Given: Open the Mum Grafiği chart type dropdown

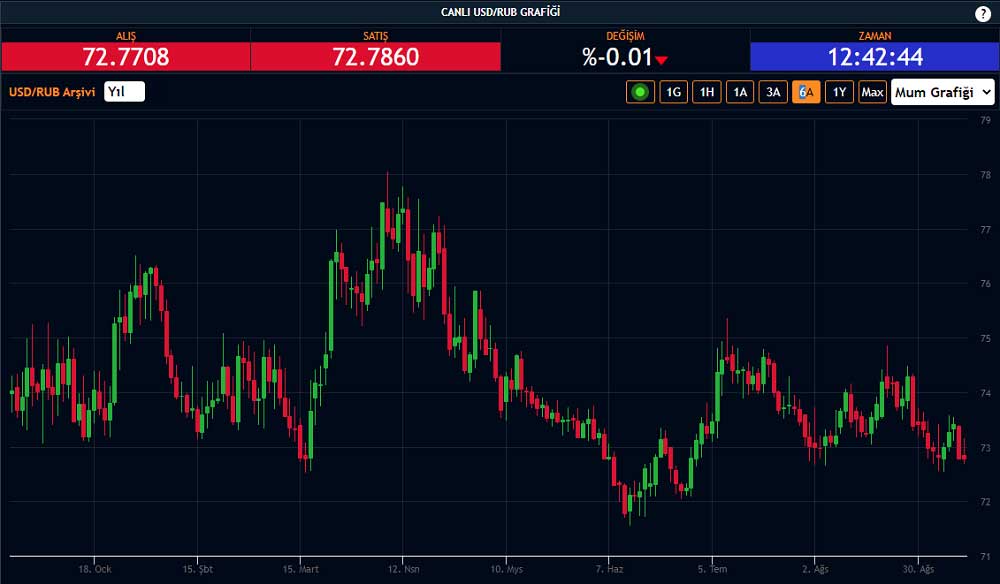Looking at the screenshot, I should point(943,92).
